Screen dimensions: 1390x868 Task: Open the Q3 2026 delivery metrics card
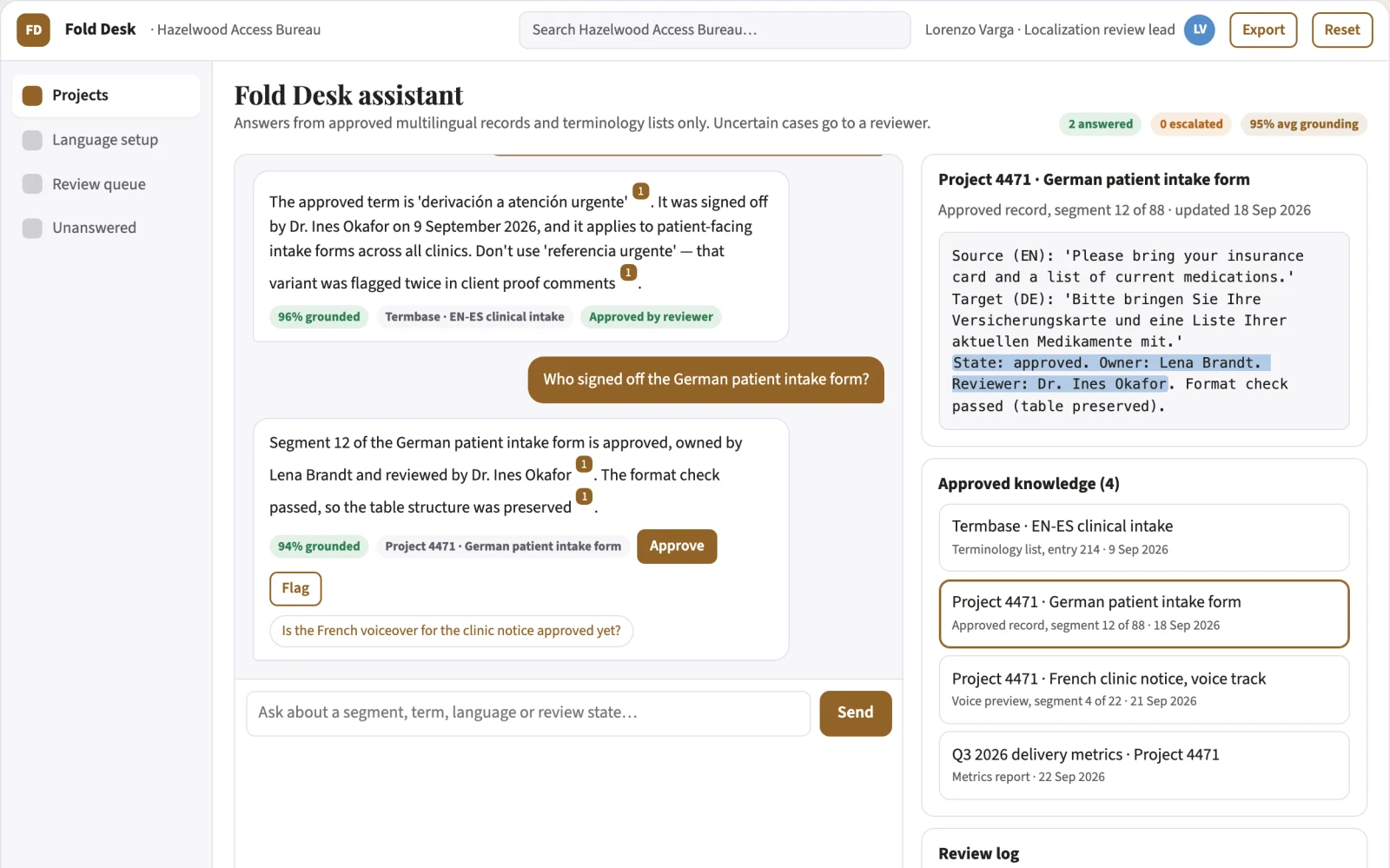click(1144, 765)
